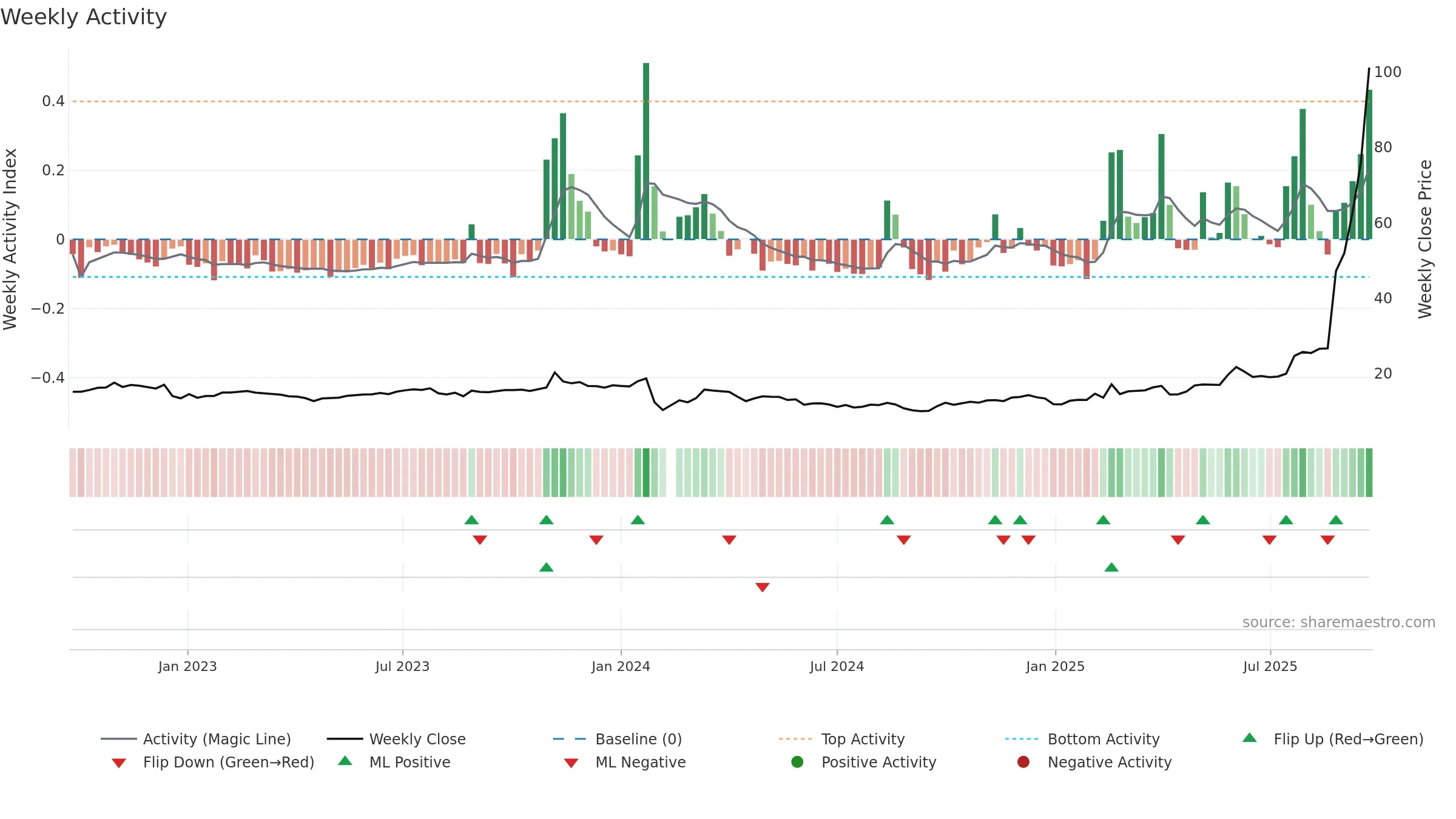Viewport: 1456px width, 819px height.
Task: Click the −0.4 tick on the activity axis
Action: (x=48, y=377)
